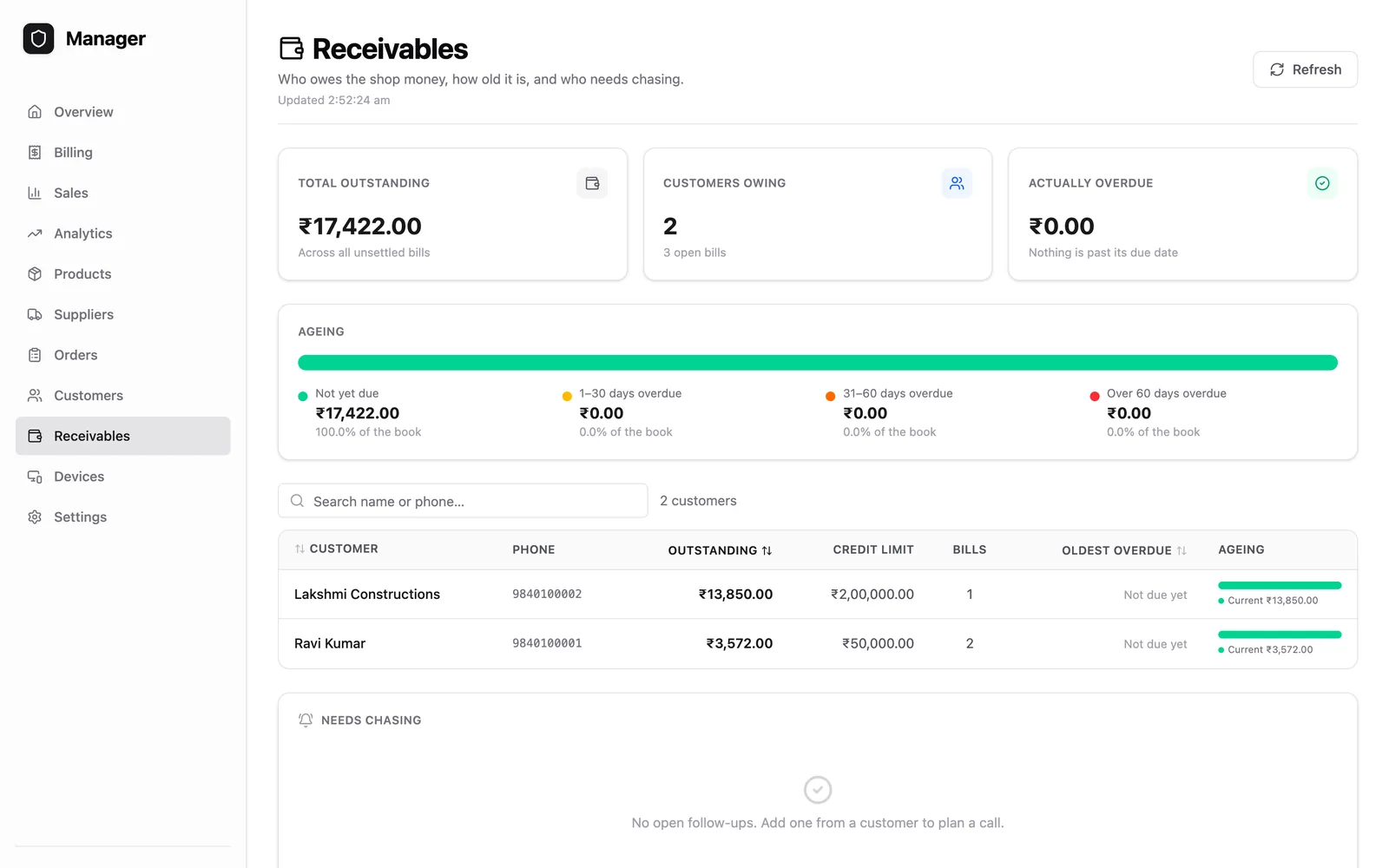Click the ₹2,00,000.00 credit limit

872,595
